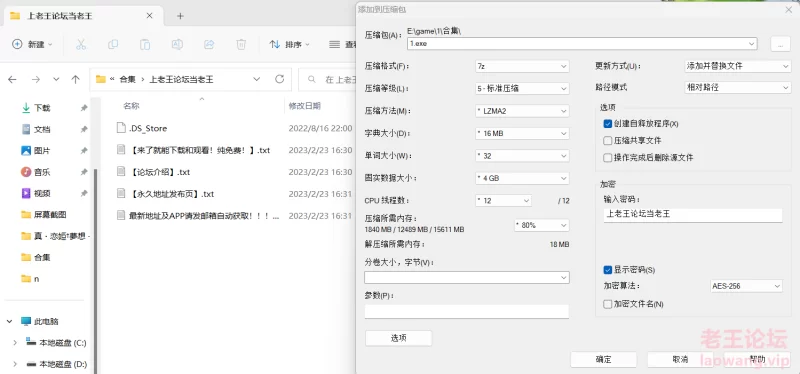The height and width of the screenshot is (374, 800).
Task: Go up one folder with Up arrow
Action: pos(76,79)
